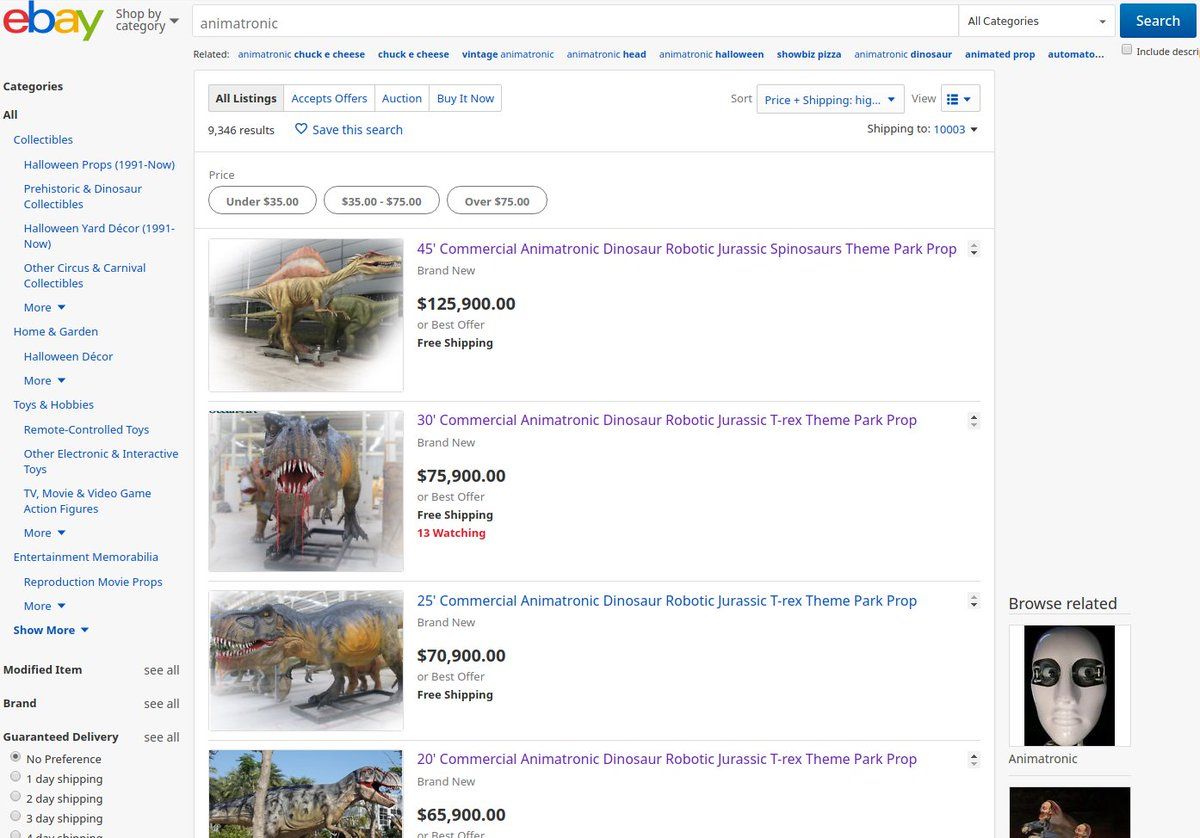Image resolution: width=1200 pixels, height=838 pixels.
Task: Click the options arrows beside the 30' T-rex listing
Action: coord(974,421)
